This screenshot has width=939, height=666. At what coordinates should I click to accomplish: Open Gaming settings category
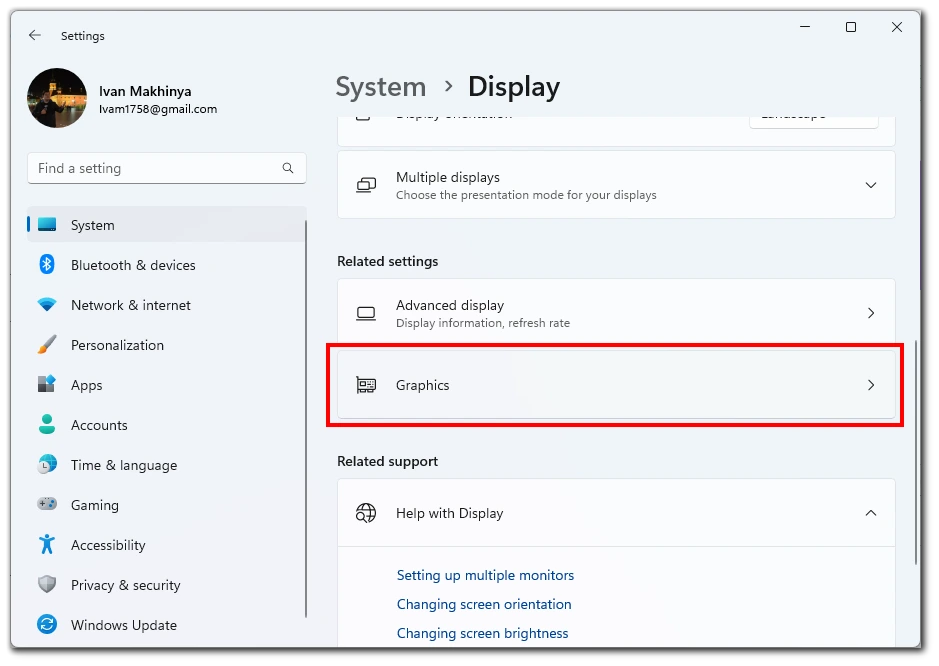coord(166,505)
